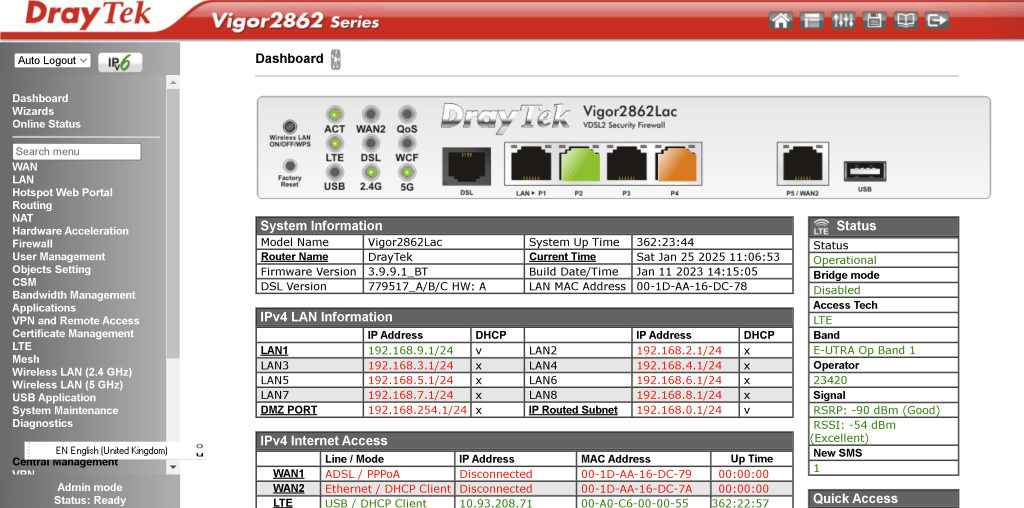Click the WAN2 LED indicator

tap(370, 114)
